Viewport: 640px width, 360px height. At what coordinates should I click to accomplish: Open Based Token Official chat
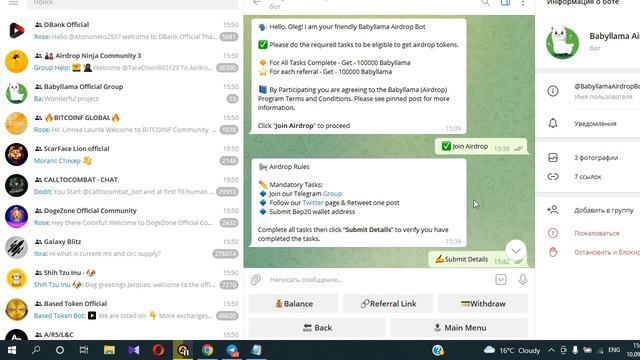click(122, 310)
